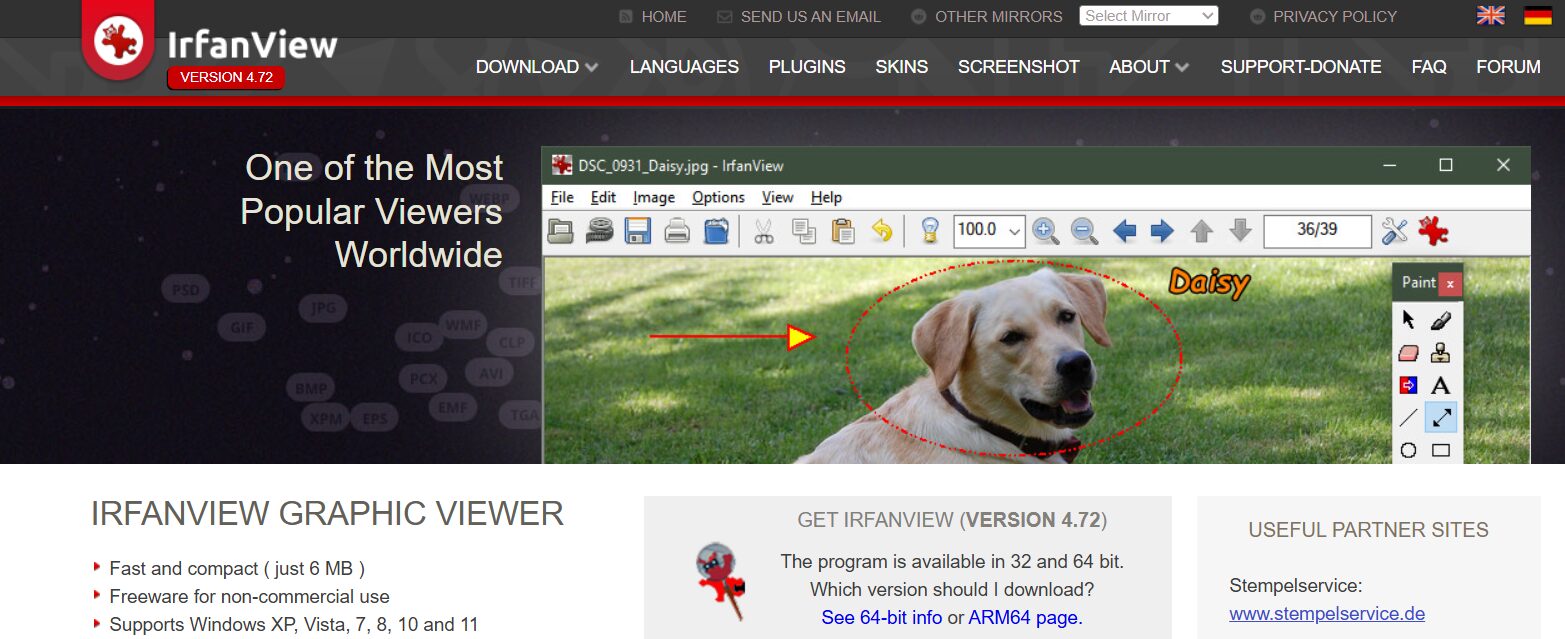Follow the ARM64 page link
The image size is (1565, 639).
tap(1025, 617)
